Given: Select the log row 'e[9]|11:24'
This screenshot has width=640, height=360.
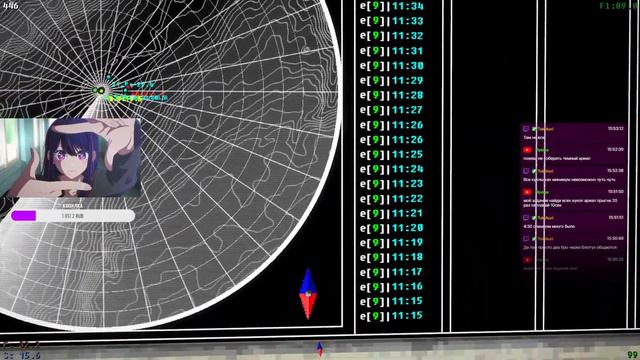Looking at the screenshot, I should pos(391,169).
